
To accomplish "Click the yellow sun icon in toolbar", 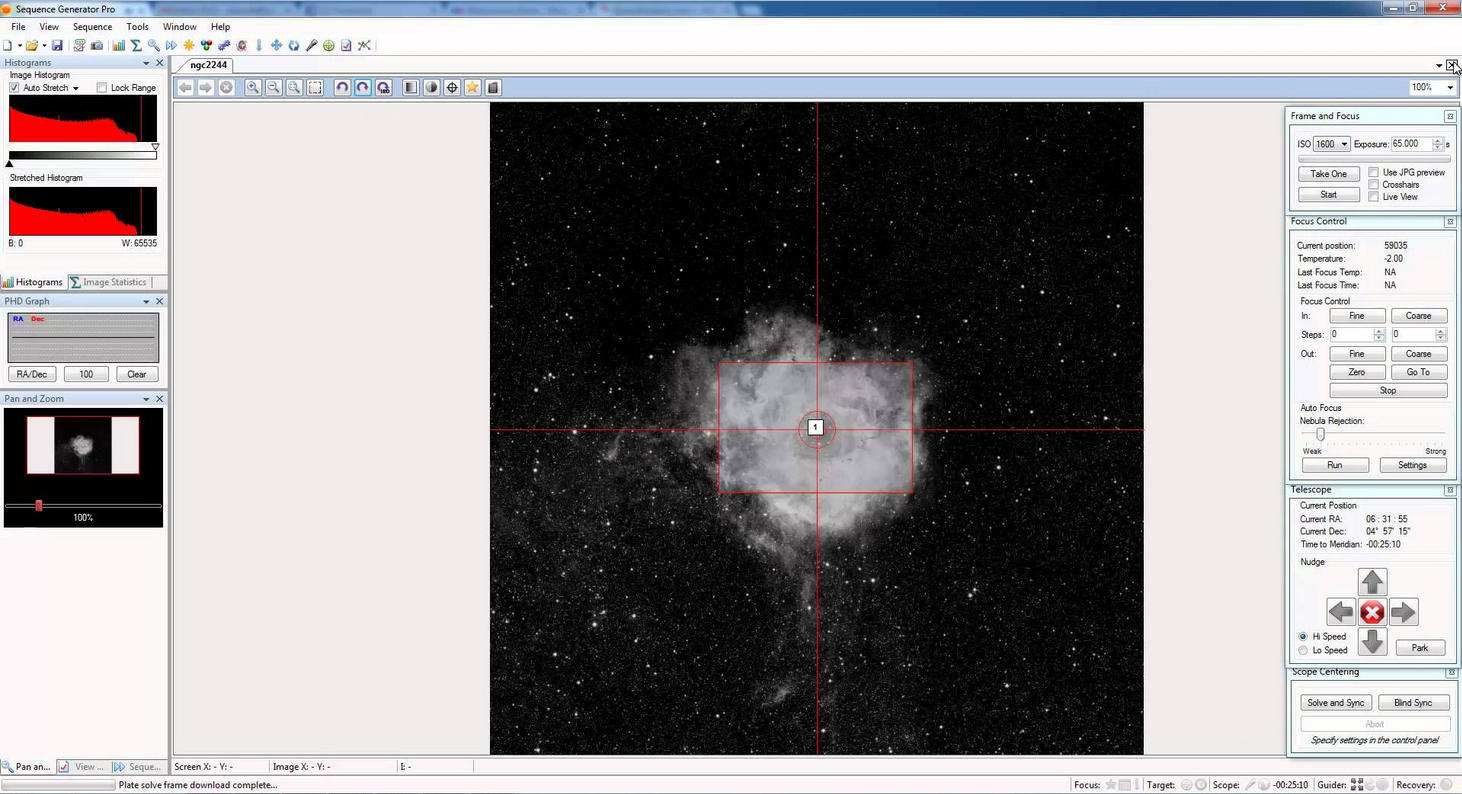I will [189, 45].
